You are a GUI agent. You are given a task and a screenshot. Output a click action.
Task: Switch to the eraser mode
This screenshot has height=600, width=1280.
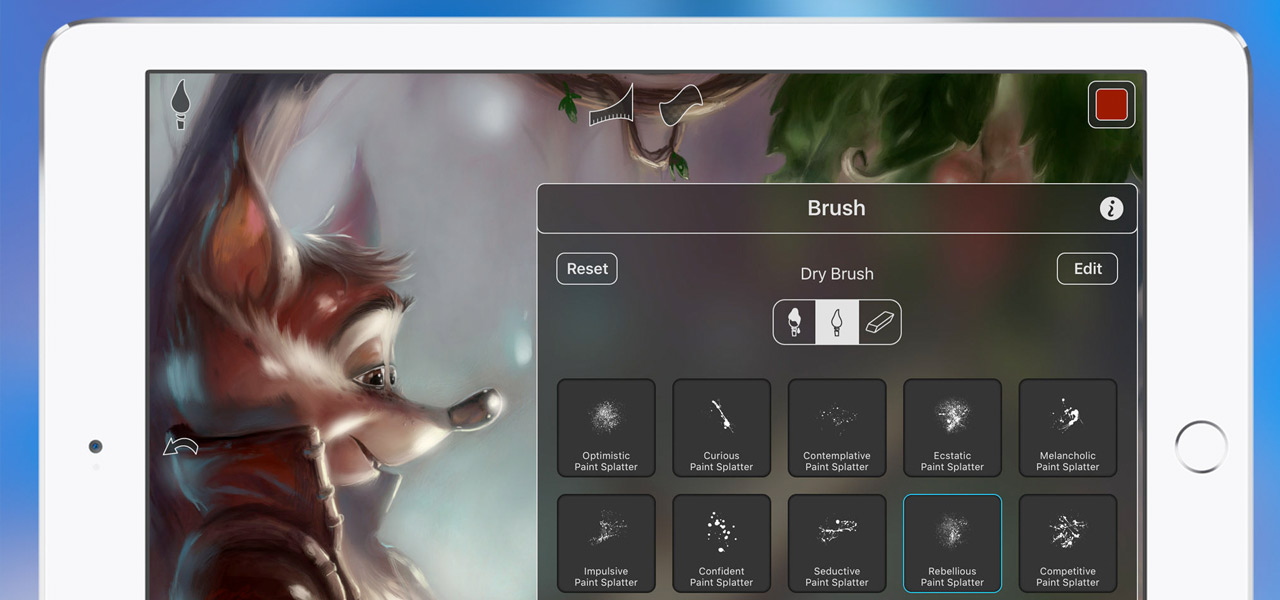pos(879,323)
